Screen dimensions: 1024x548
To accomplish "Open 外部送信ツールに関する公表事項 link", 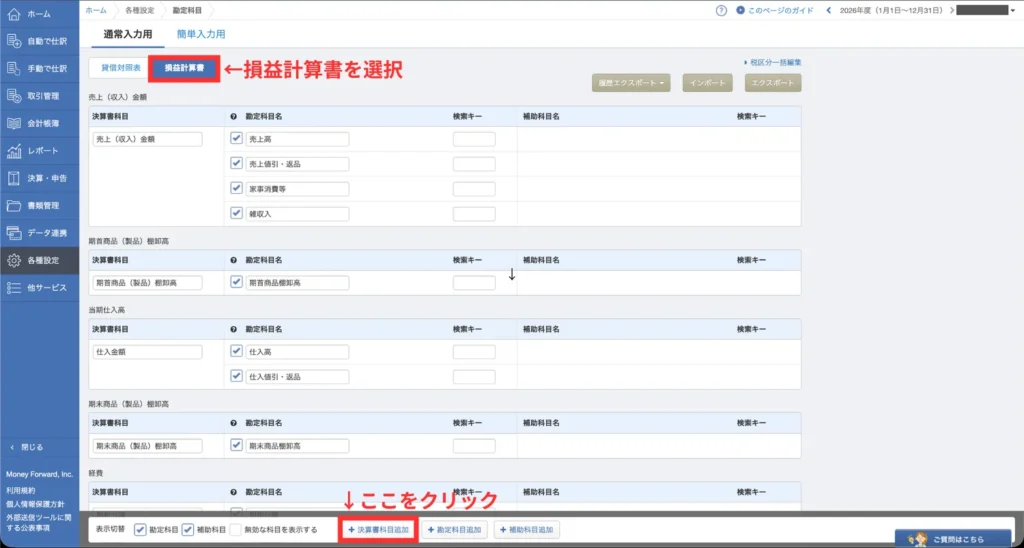I will 37,523.
